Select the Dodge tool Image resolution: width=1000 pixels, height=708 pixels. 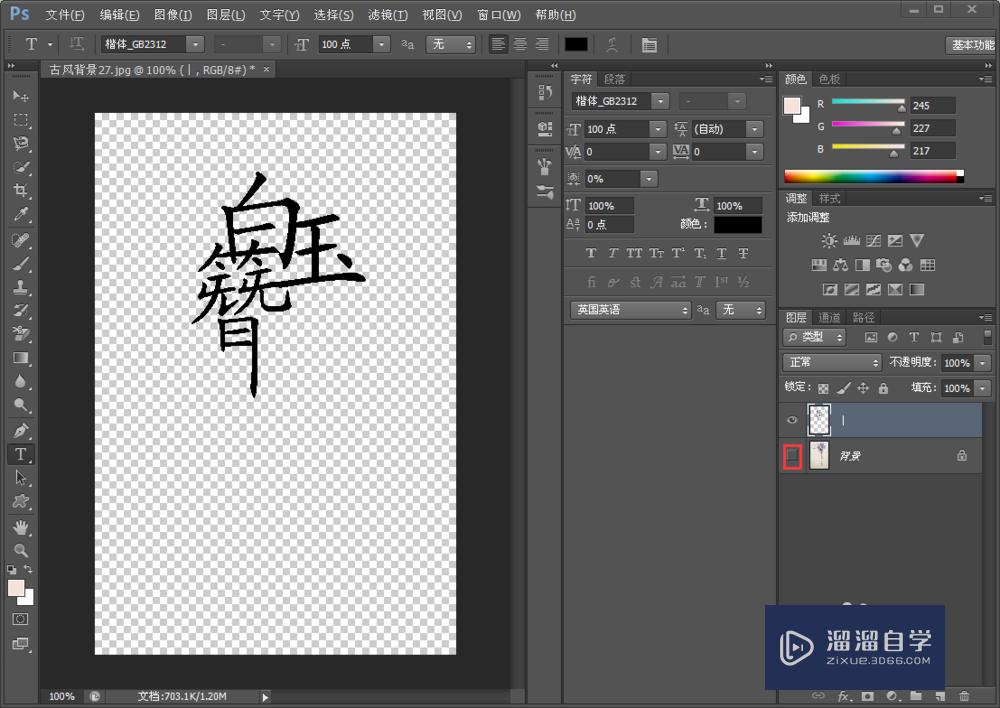click(x=20, y=405)
